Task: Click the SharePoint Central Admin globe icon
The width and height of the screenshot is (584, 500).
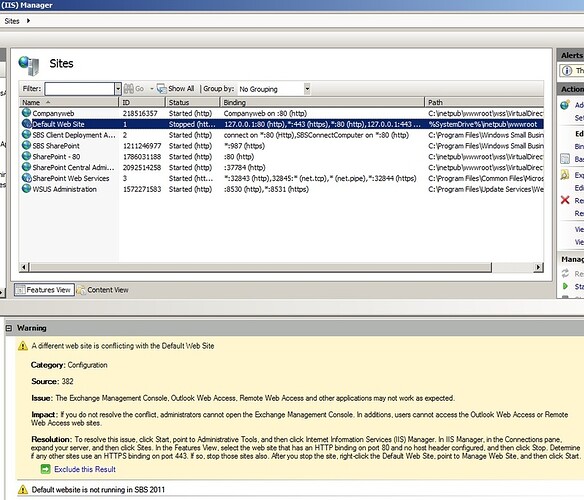Action: [x=26, y=167]
